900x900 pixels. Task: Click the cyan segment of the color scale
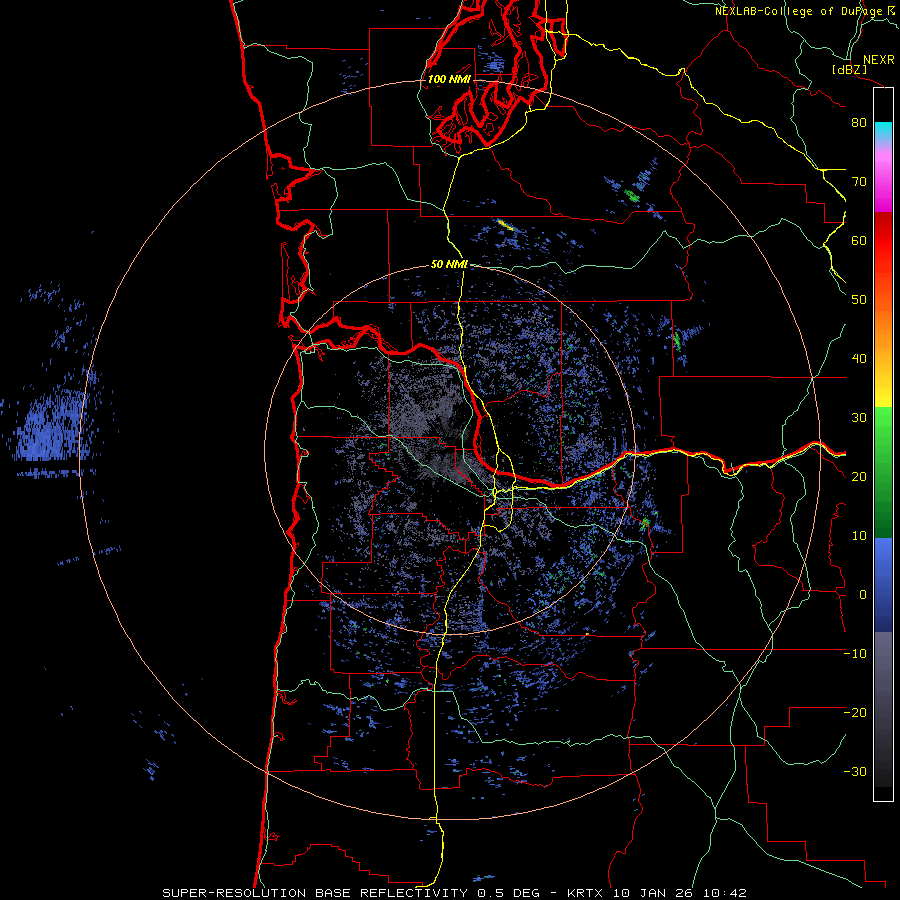click(x=883, y=131)
